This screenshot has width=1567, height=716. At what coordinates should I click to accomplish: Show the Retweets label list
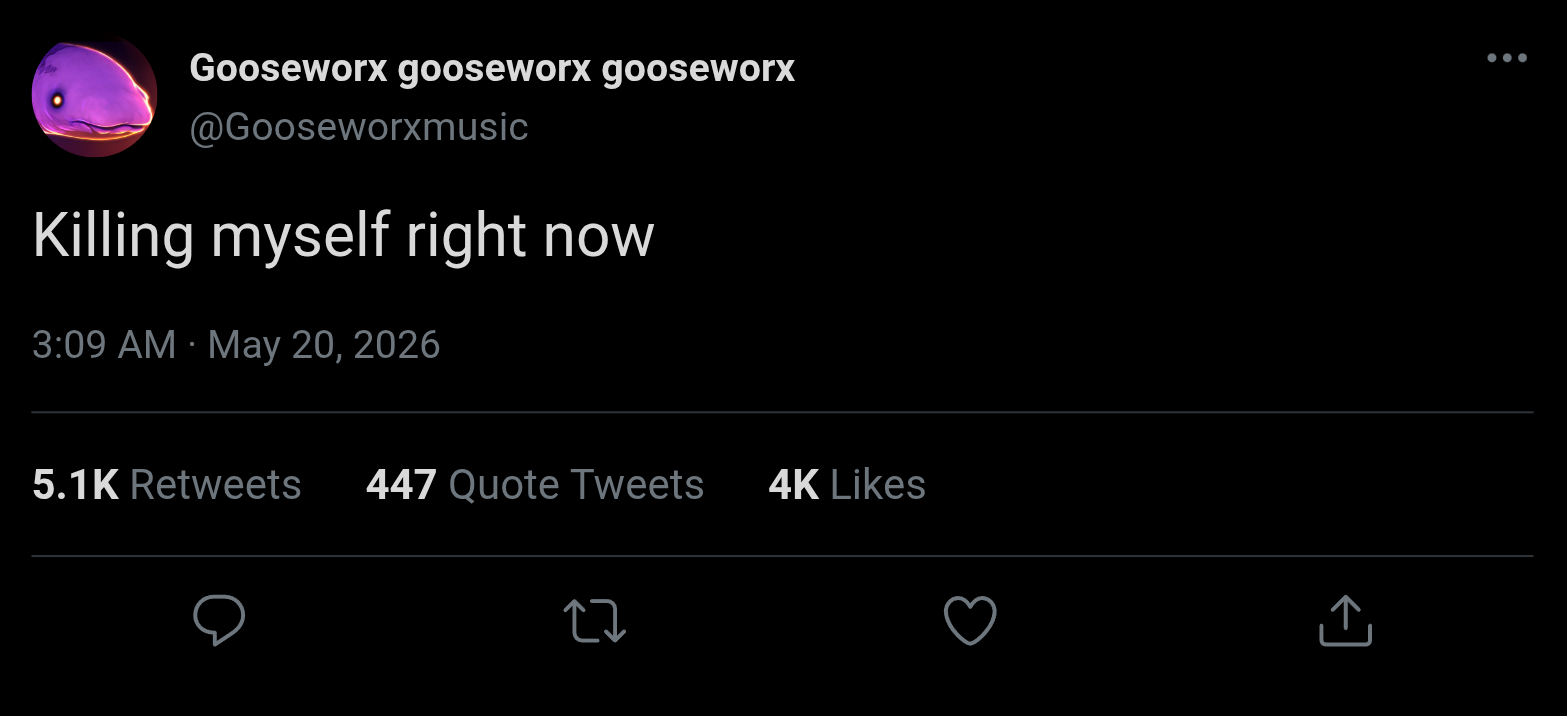pos(215,485)
